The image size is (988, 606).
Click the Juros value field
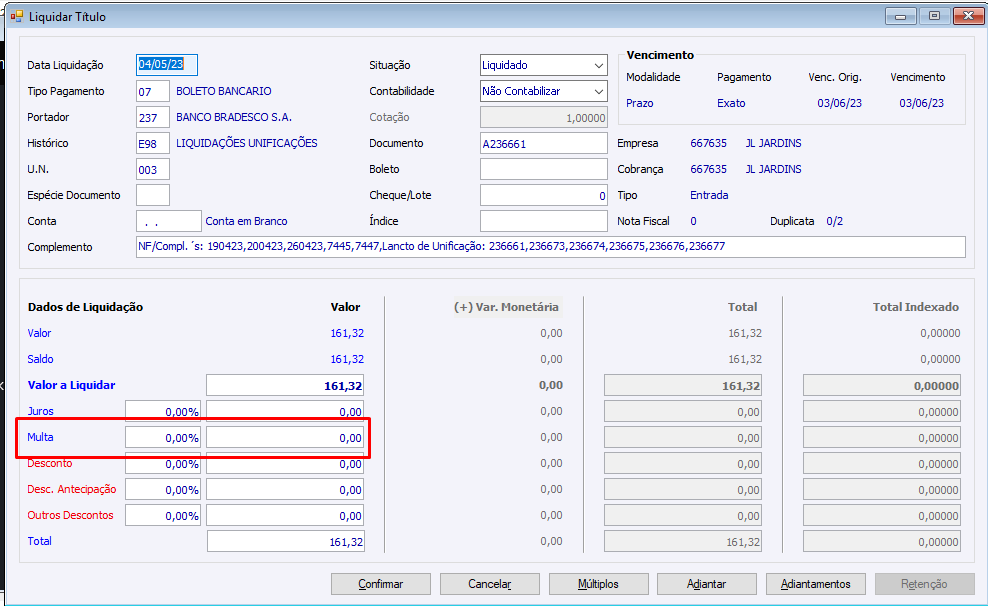pos(285,411)
